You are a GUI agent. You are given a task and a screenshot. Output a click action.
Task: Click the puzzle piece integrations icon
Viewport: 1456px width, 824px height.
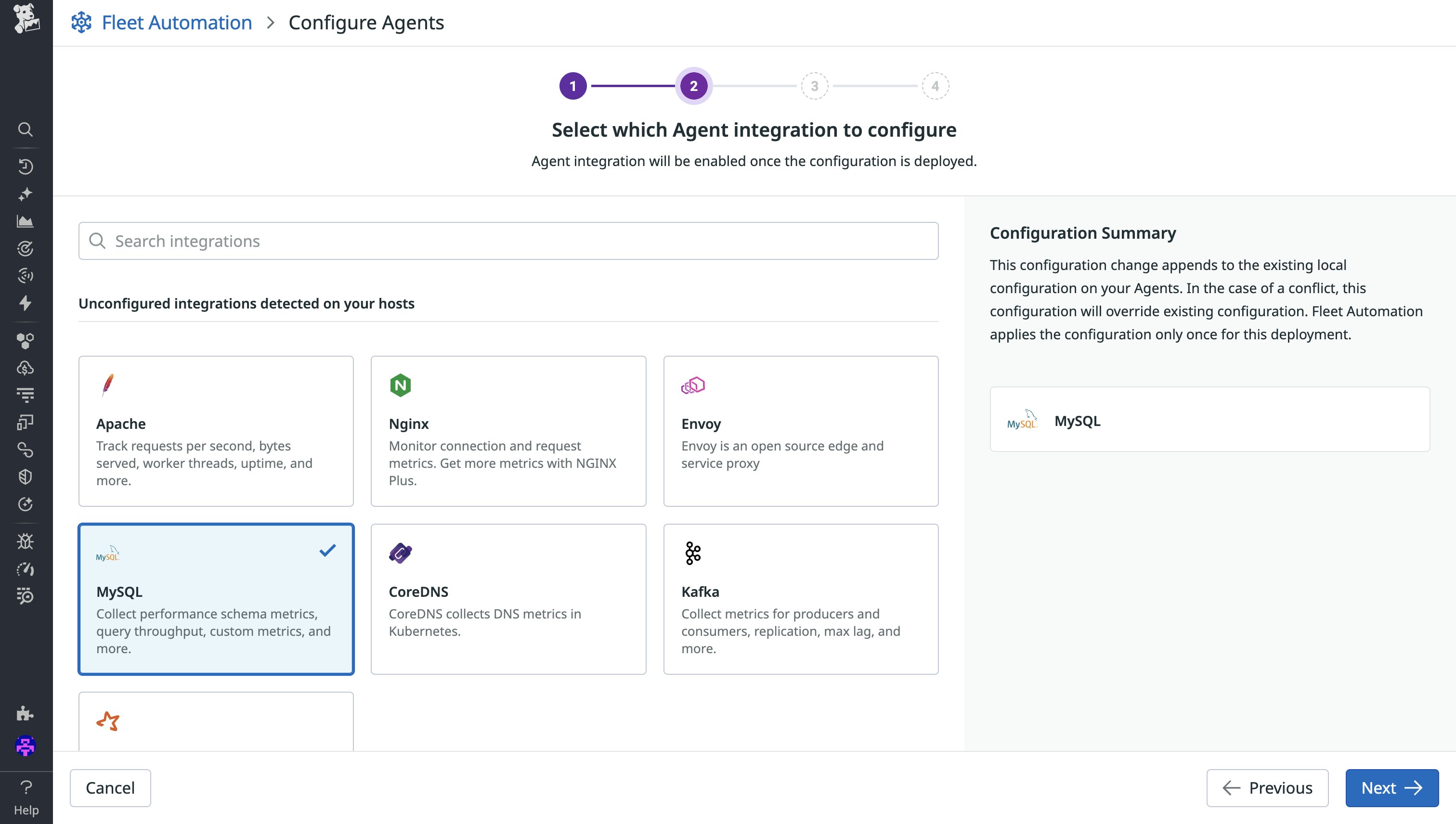[25, 714]
